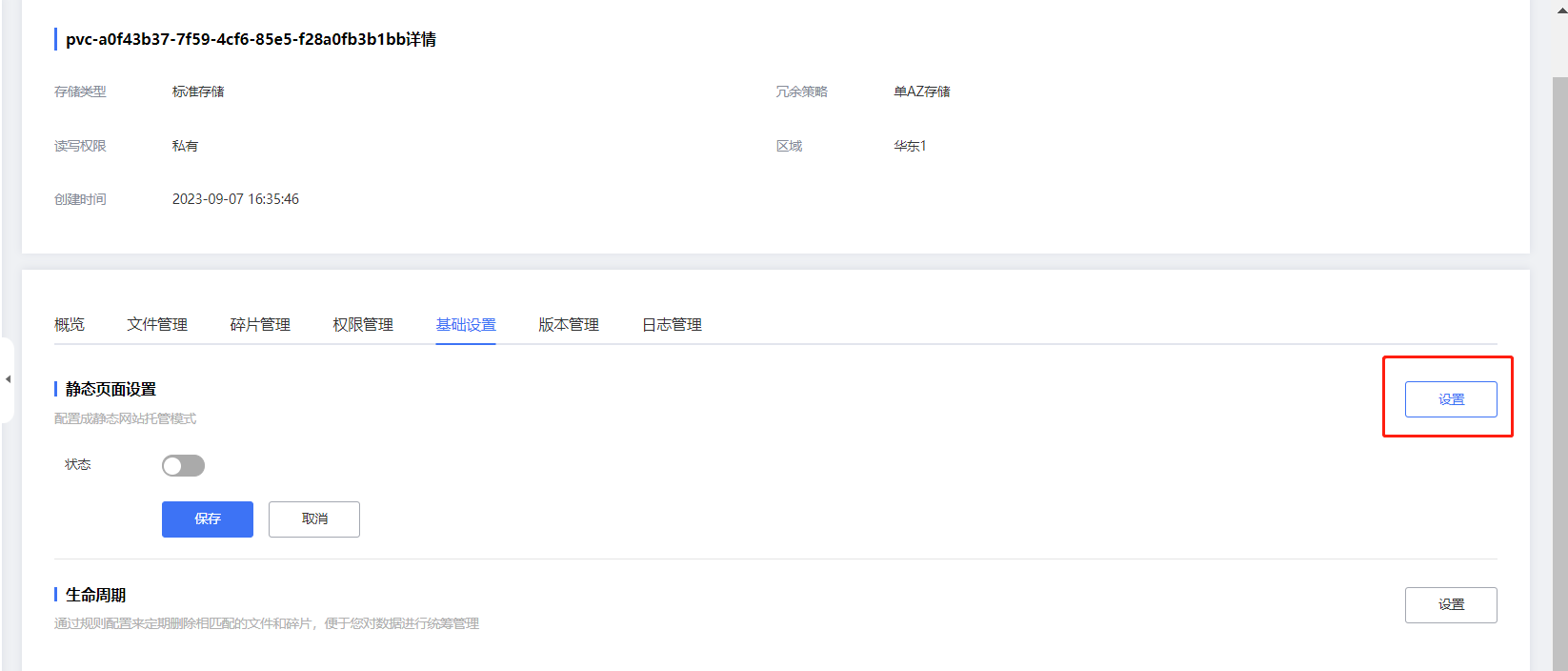Screen dimensions: 1568x671
Task: View the 日志管理 tab
Action: pyautogui.click(x=672, y=325)
